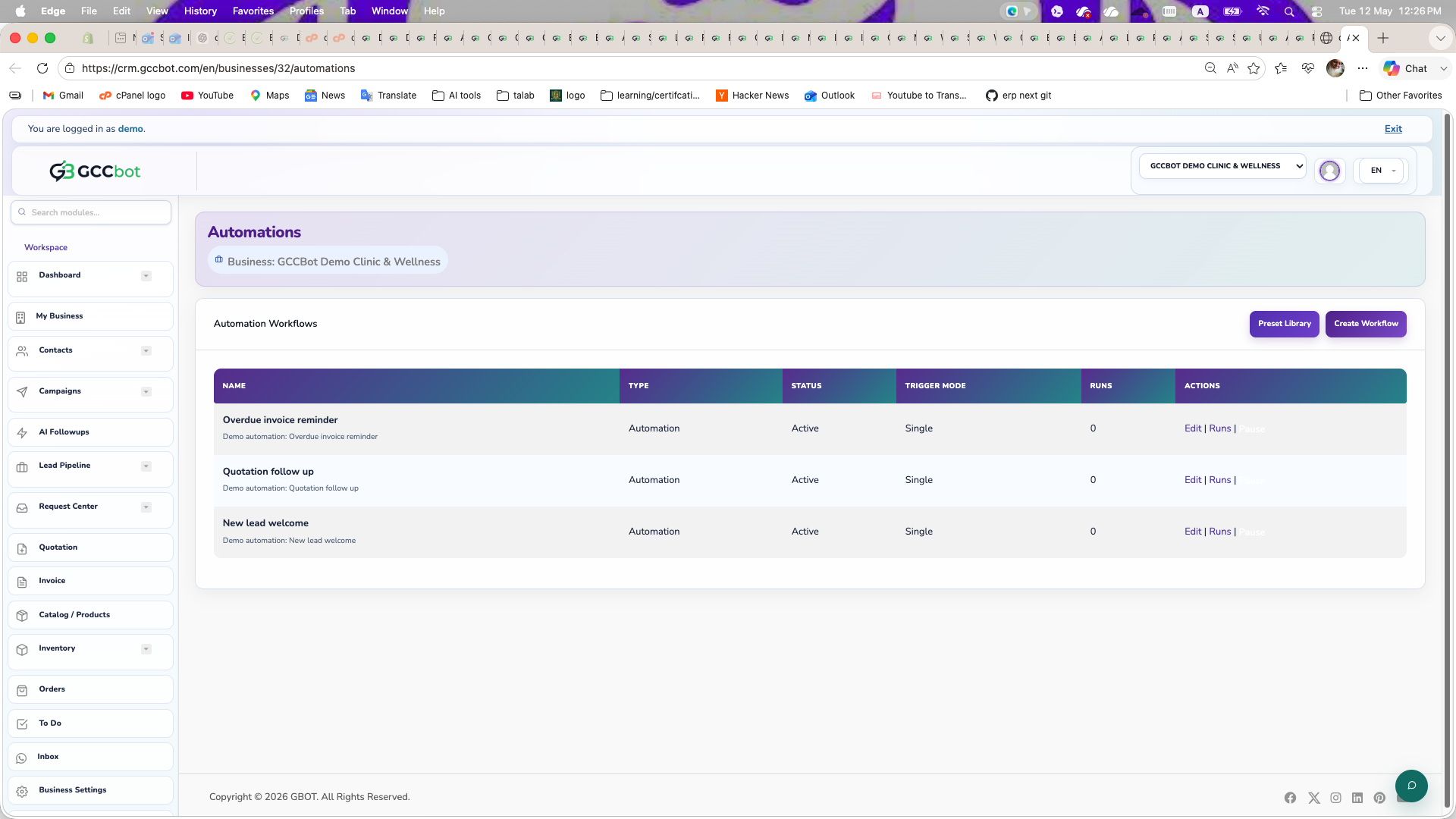Expand the Dashboard submenu arrow
Image resolution: width=1456 pixels, height=819 pixels.
(x=146, y=276)
